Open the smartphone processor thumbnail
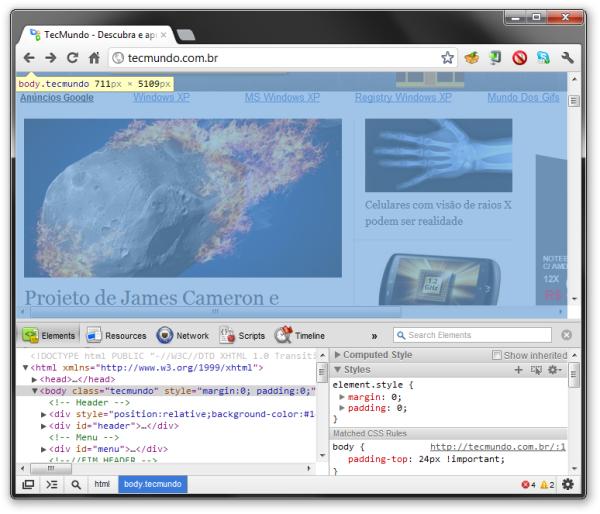Screen dimensions: 600x514 point(440,279)
